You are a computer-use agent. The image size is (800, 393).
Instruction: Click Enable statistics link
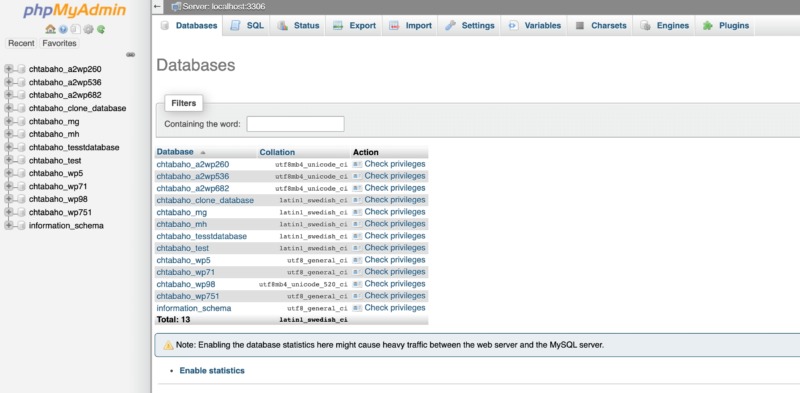212,371
